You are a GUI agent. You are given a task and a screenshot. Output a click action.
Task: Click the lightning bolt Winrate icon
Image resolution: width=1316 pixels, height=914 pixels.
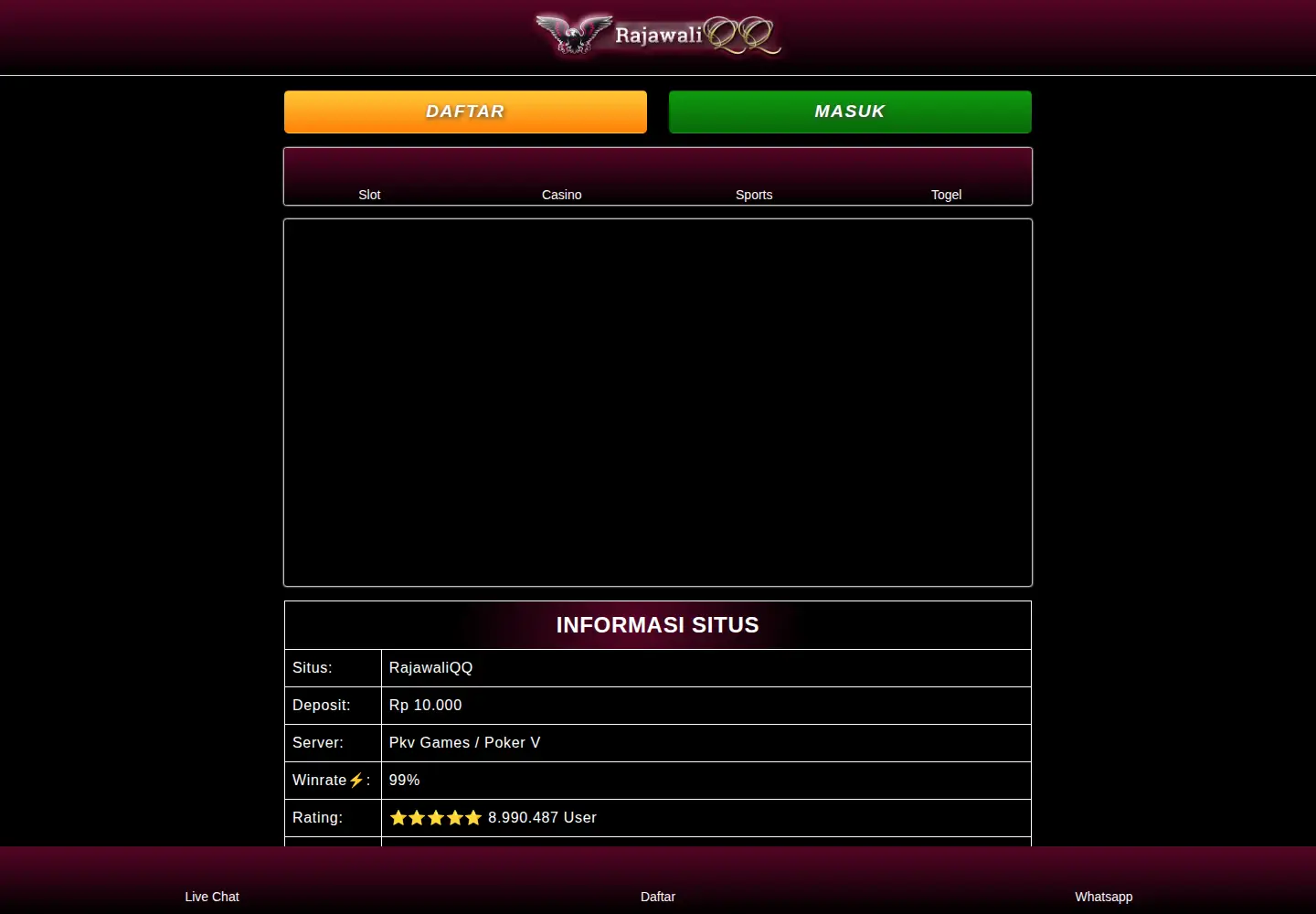pyautogui.click(x=356, y=781)
